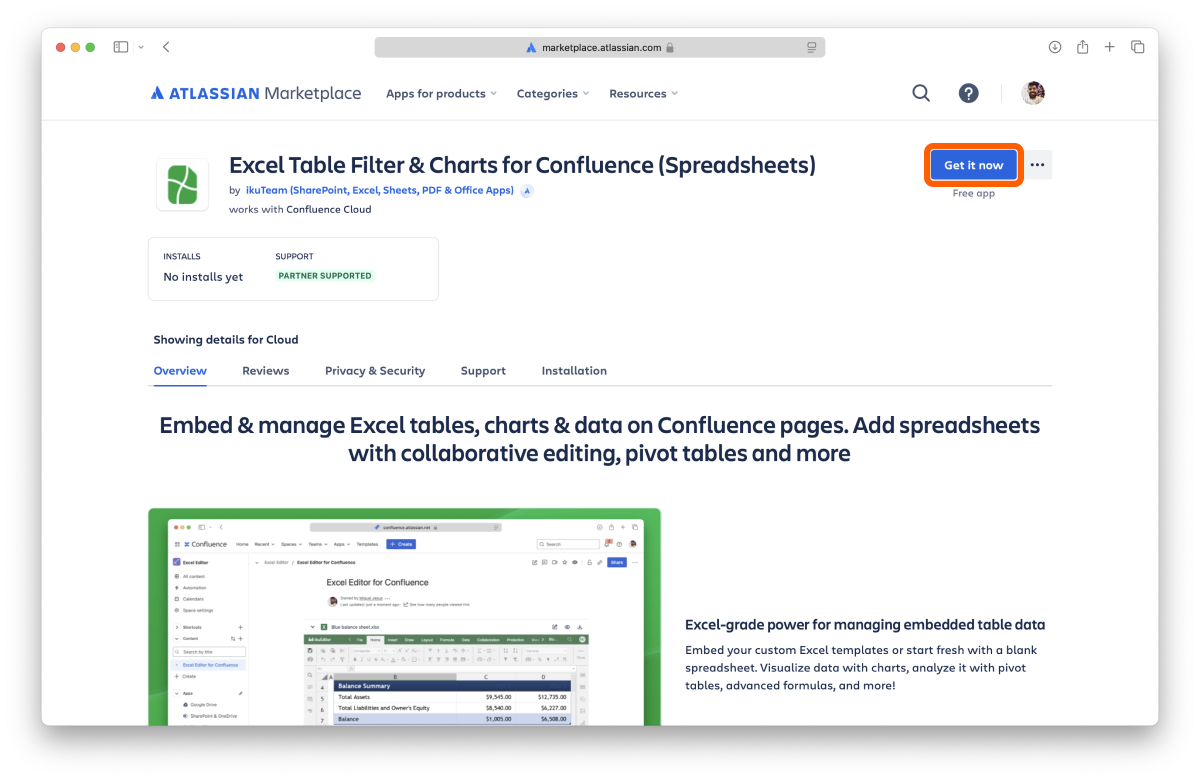Go back with the Safari back arrow
1200x780 pixels.
pos(166,47)
